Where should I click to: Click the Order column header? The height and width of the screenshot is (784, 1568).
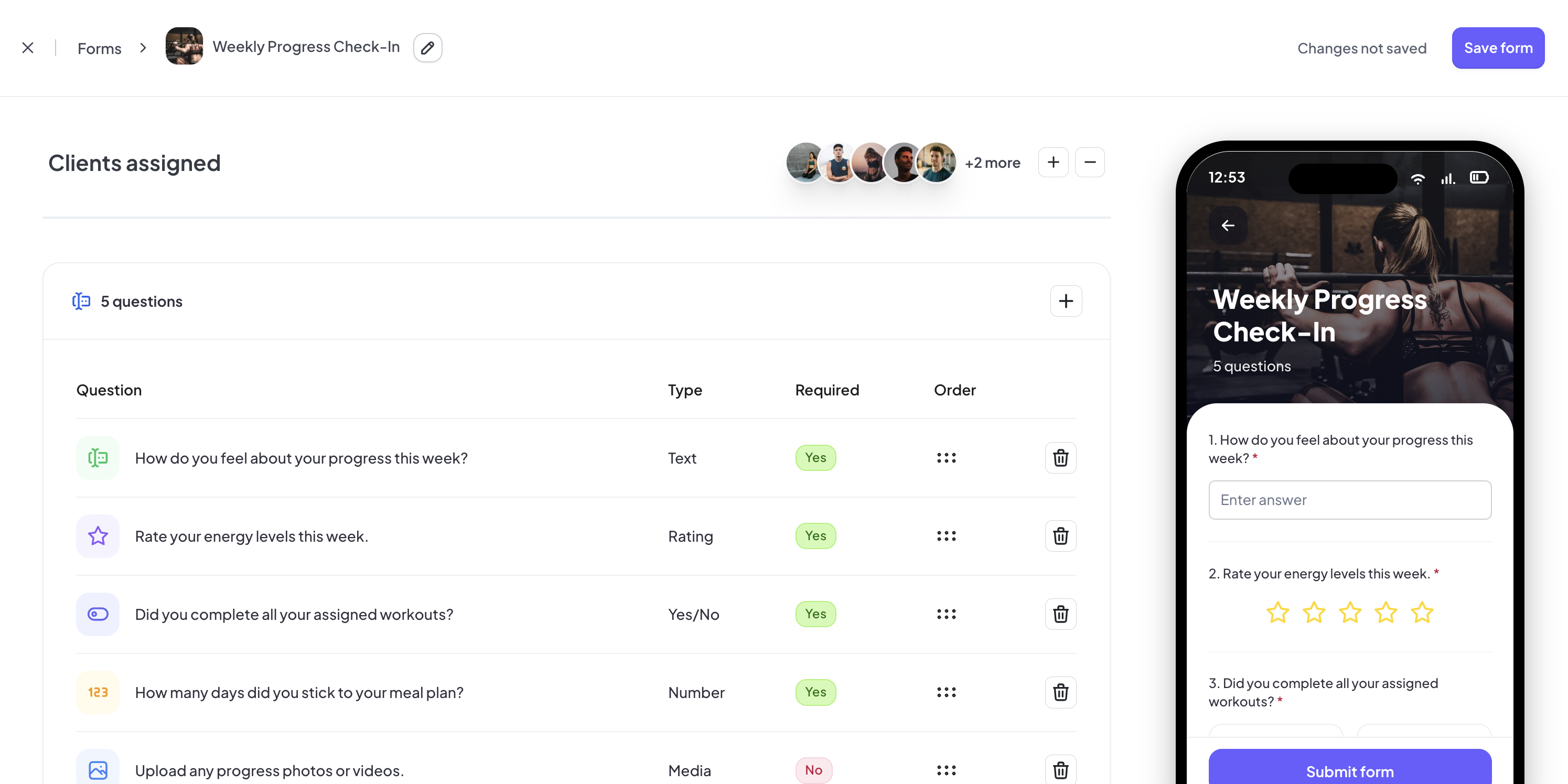(954, 390)
